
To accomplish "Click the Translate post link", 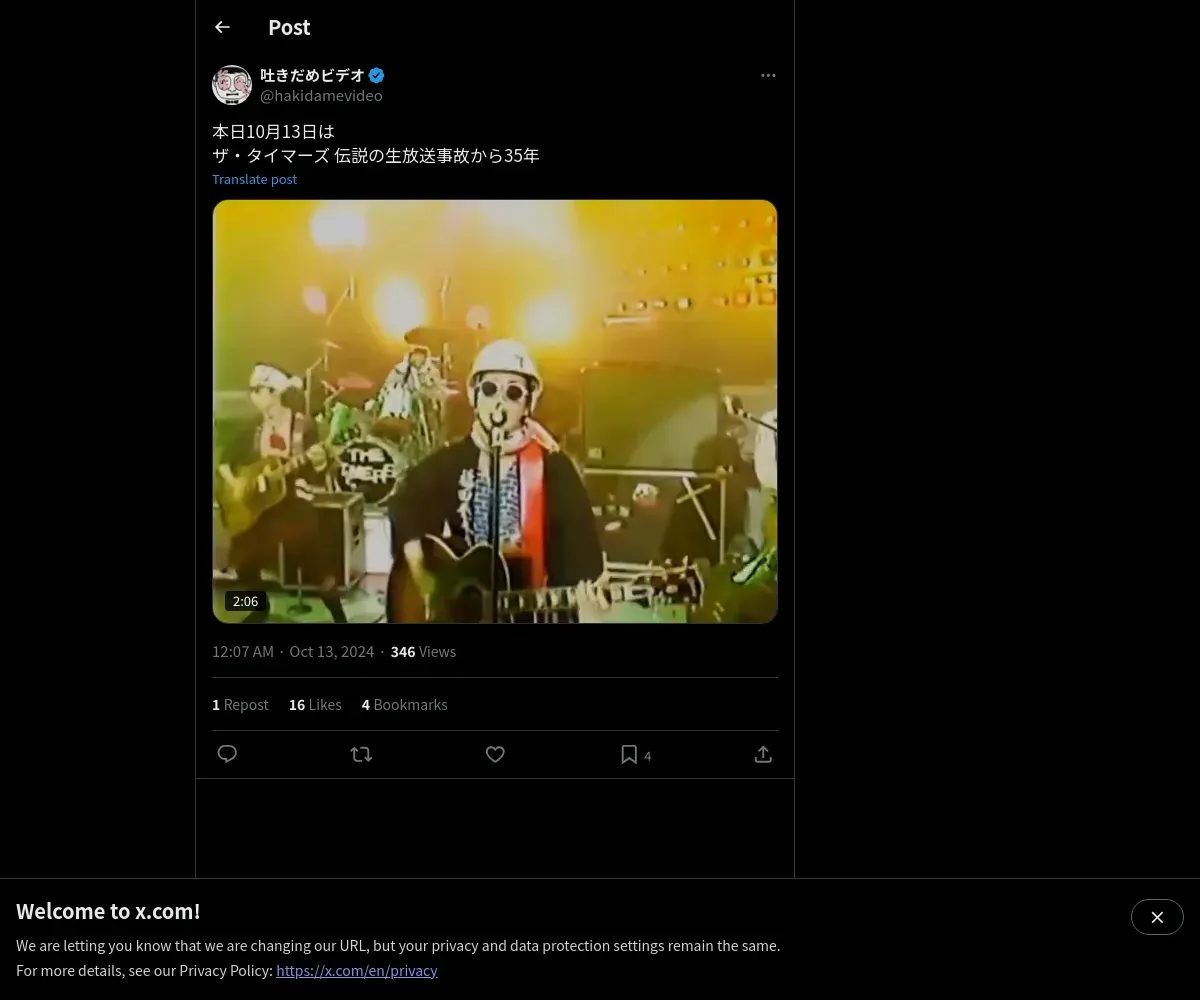I will tap(254, 179).
